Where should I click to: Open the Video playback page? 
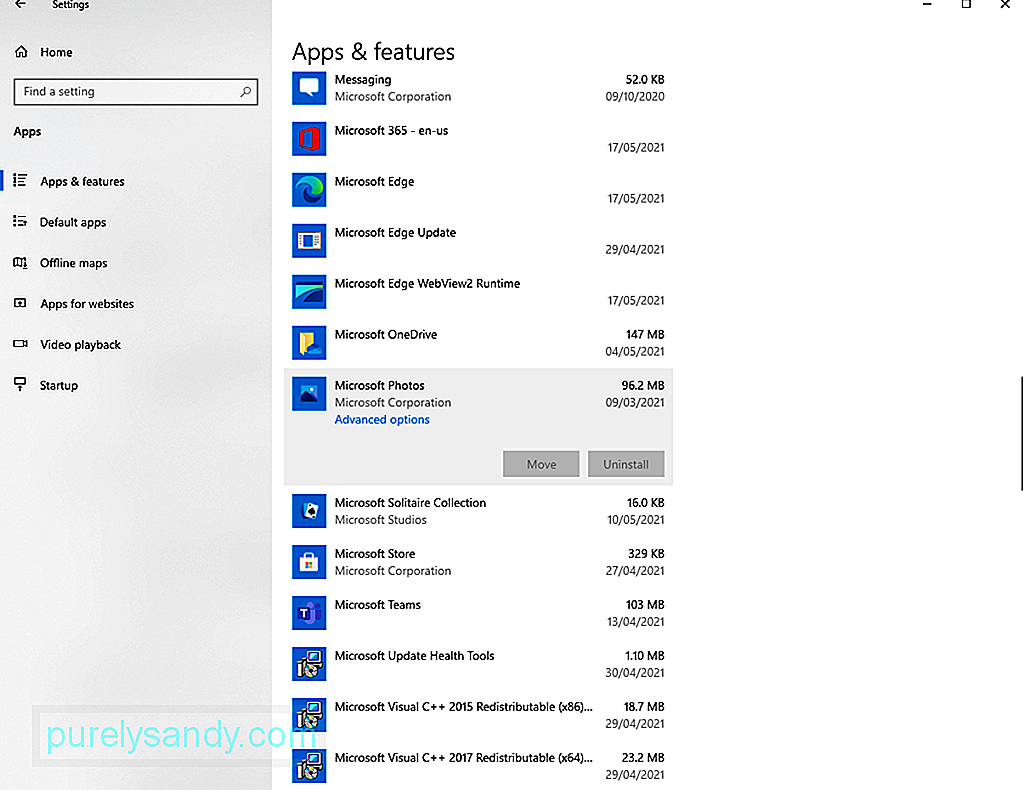80,345
